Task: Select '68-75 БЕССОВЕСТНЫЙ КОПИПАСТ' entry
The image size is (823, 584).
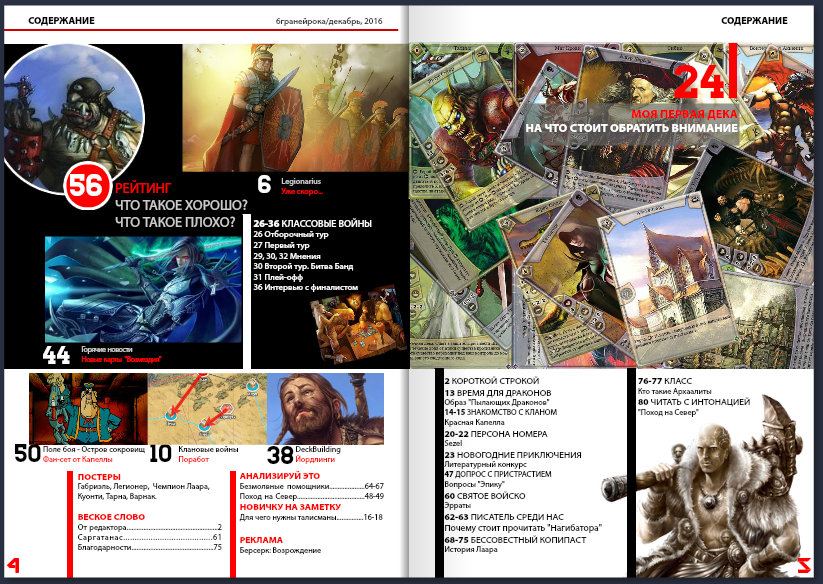Action: coord(515,540)
